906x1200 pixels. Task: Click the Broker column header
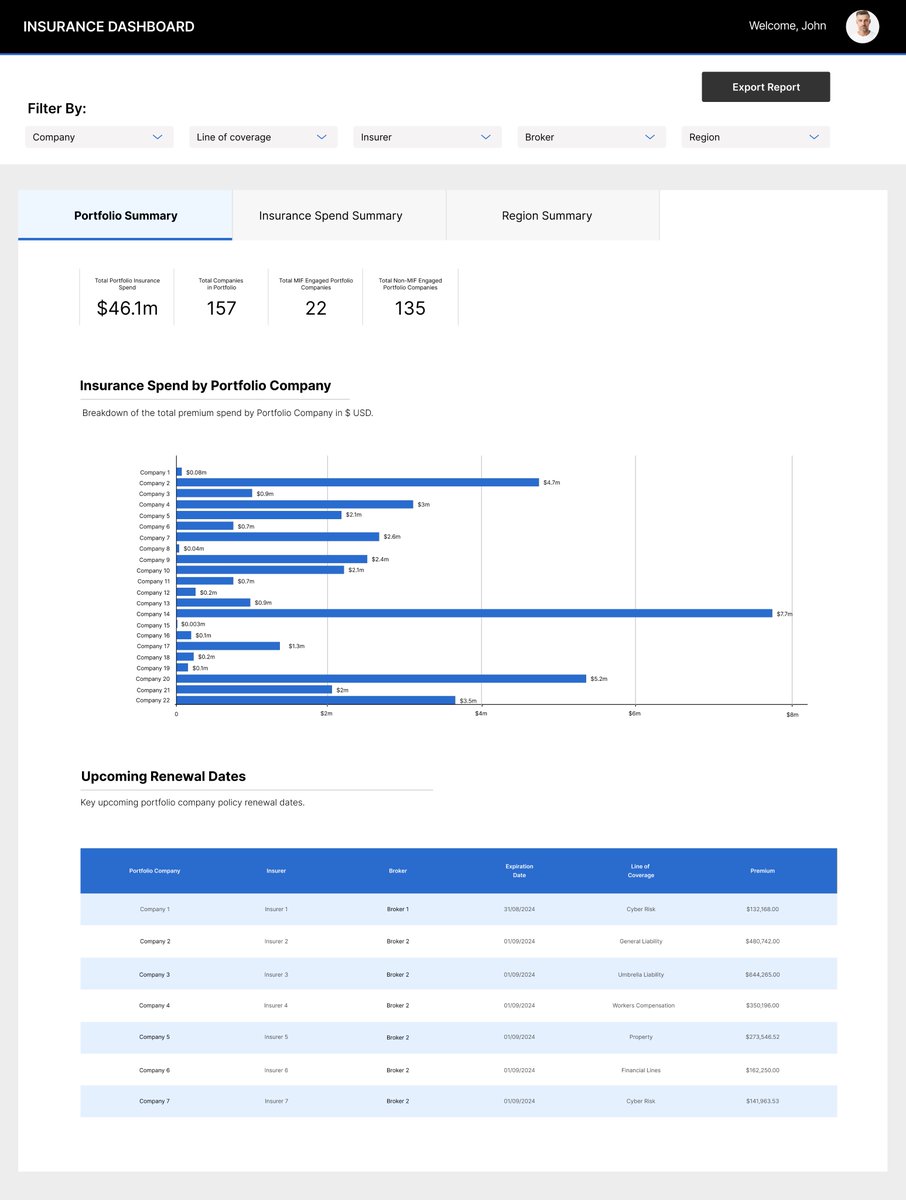point(398,871)
